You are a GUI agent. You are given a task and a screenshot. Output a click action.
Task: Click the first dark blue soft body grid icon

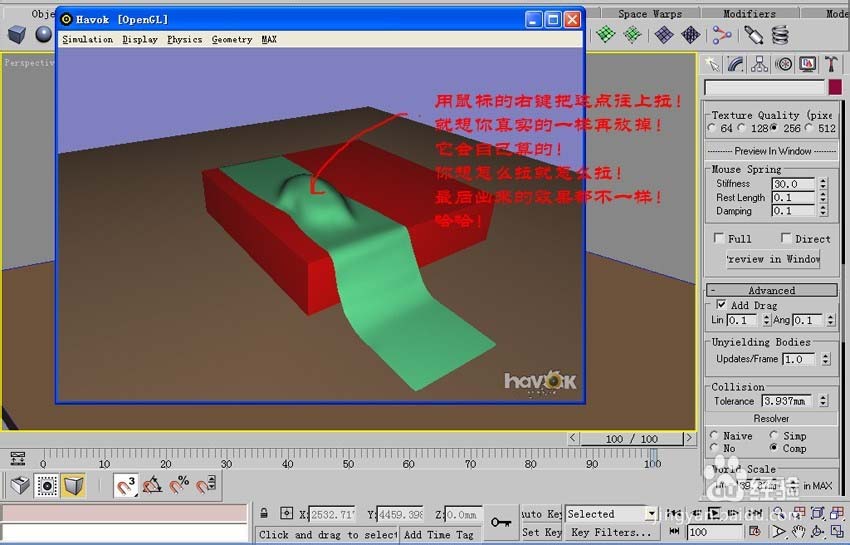664,35
